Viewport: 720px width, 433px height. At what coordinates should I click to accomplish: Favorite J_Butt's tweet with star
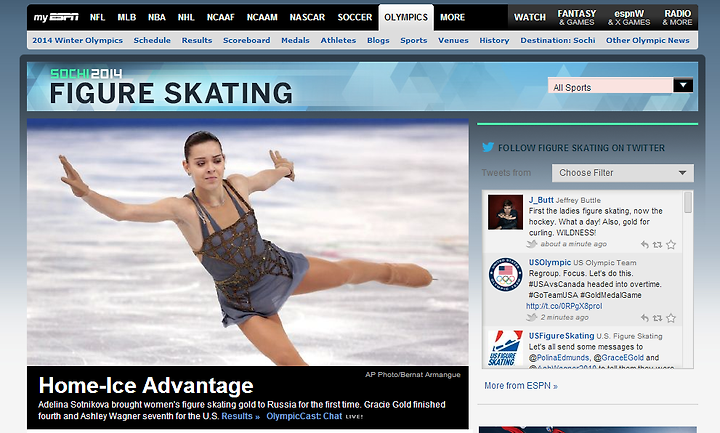[671, 244]
